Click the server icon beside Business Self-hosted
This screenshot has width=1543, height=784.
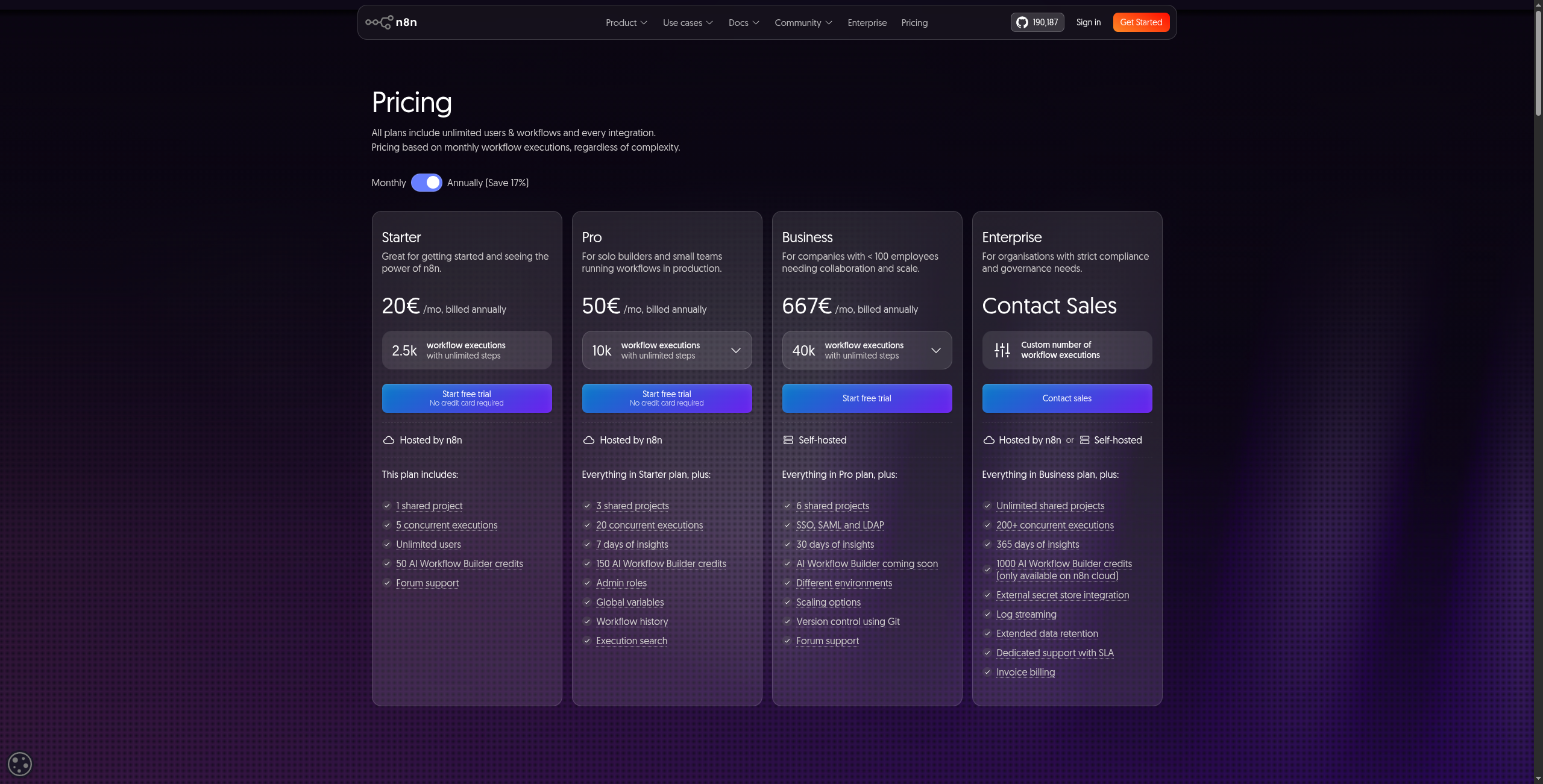click(788, 441)
